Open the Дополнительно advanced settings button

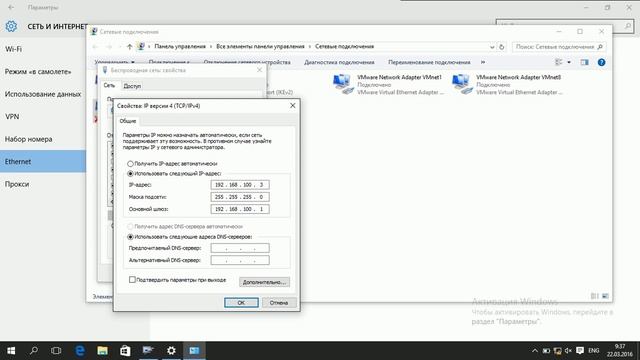pyautogui.click(x=264, y=282)
